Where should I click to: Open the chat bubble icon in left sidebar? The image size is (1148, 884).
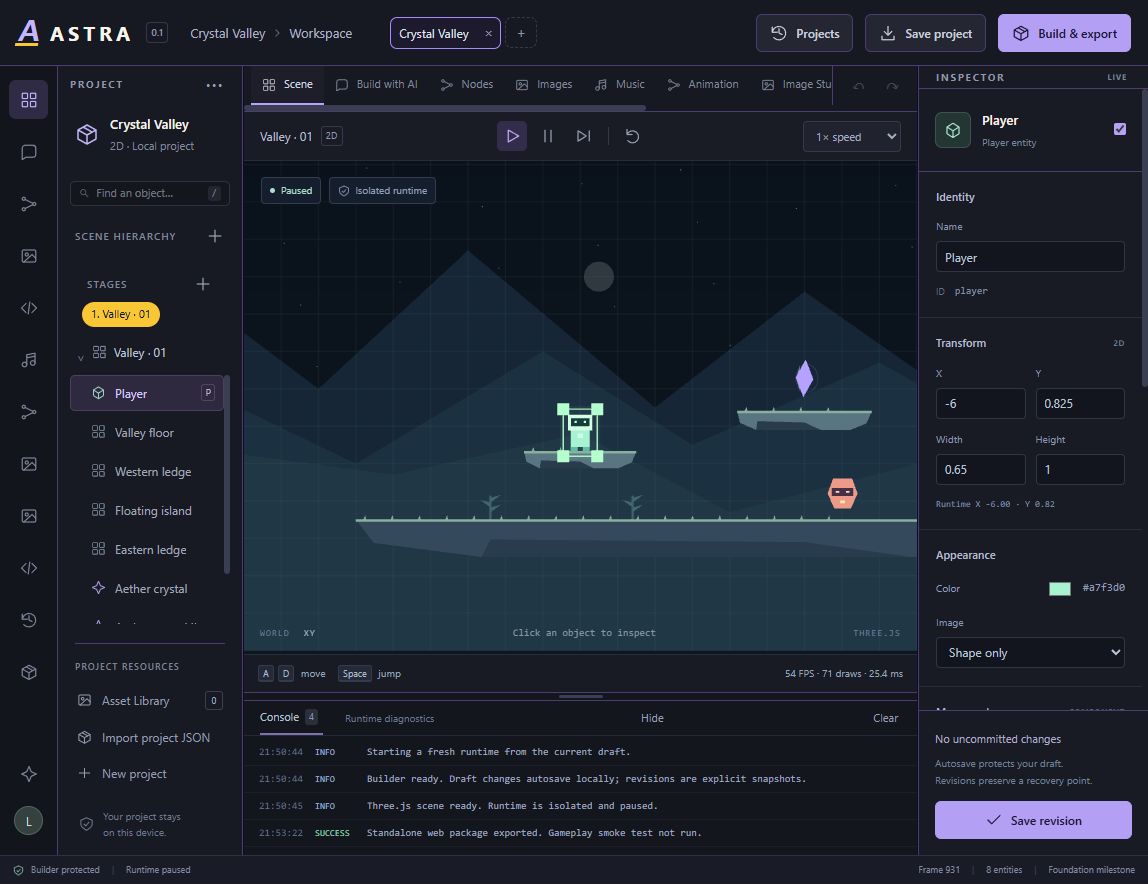pyautogui.click(x=29, y=152)
